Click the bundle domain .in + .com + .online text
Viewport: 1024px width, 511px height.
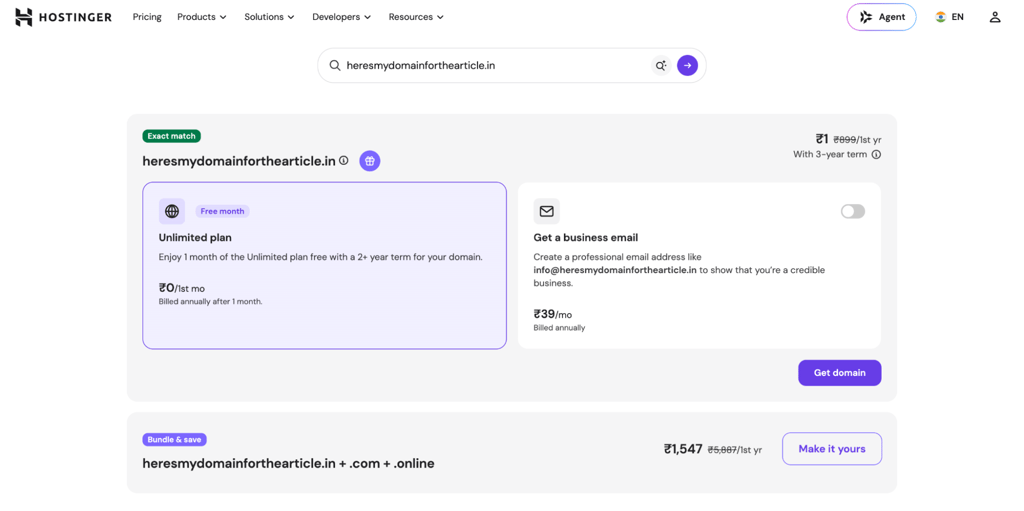(x=289, y=463)
